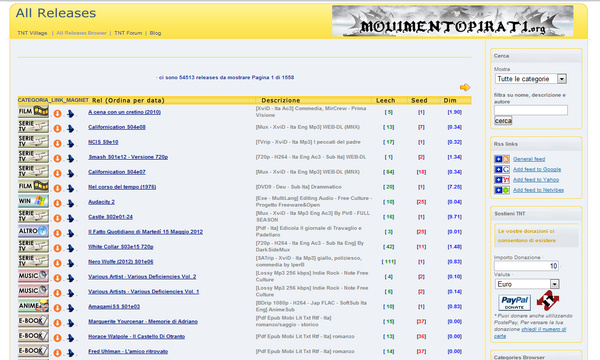Click E-BOOK category icon for Marguerite Yourcenar
The image size is (600, 360).
[33, 320]
